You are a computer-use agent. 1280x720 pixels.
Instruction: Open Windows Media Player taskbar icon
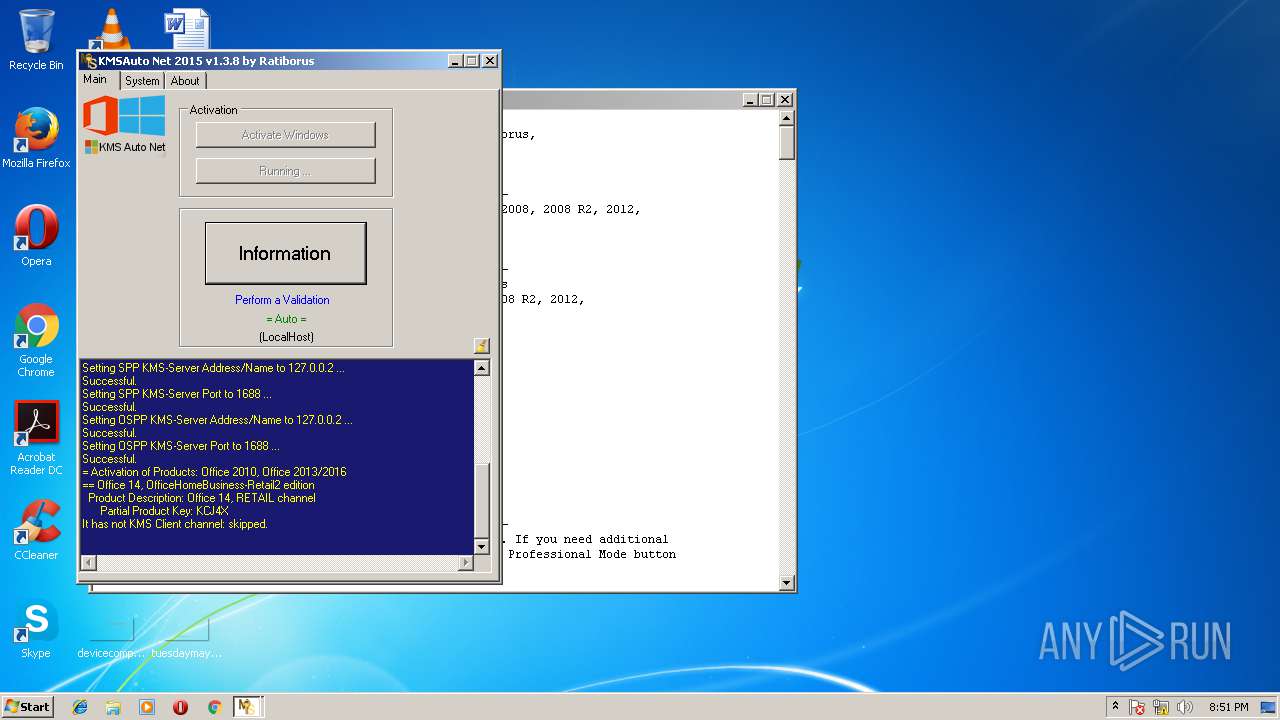point(147,707)
